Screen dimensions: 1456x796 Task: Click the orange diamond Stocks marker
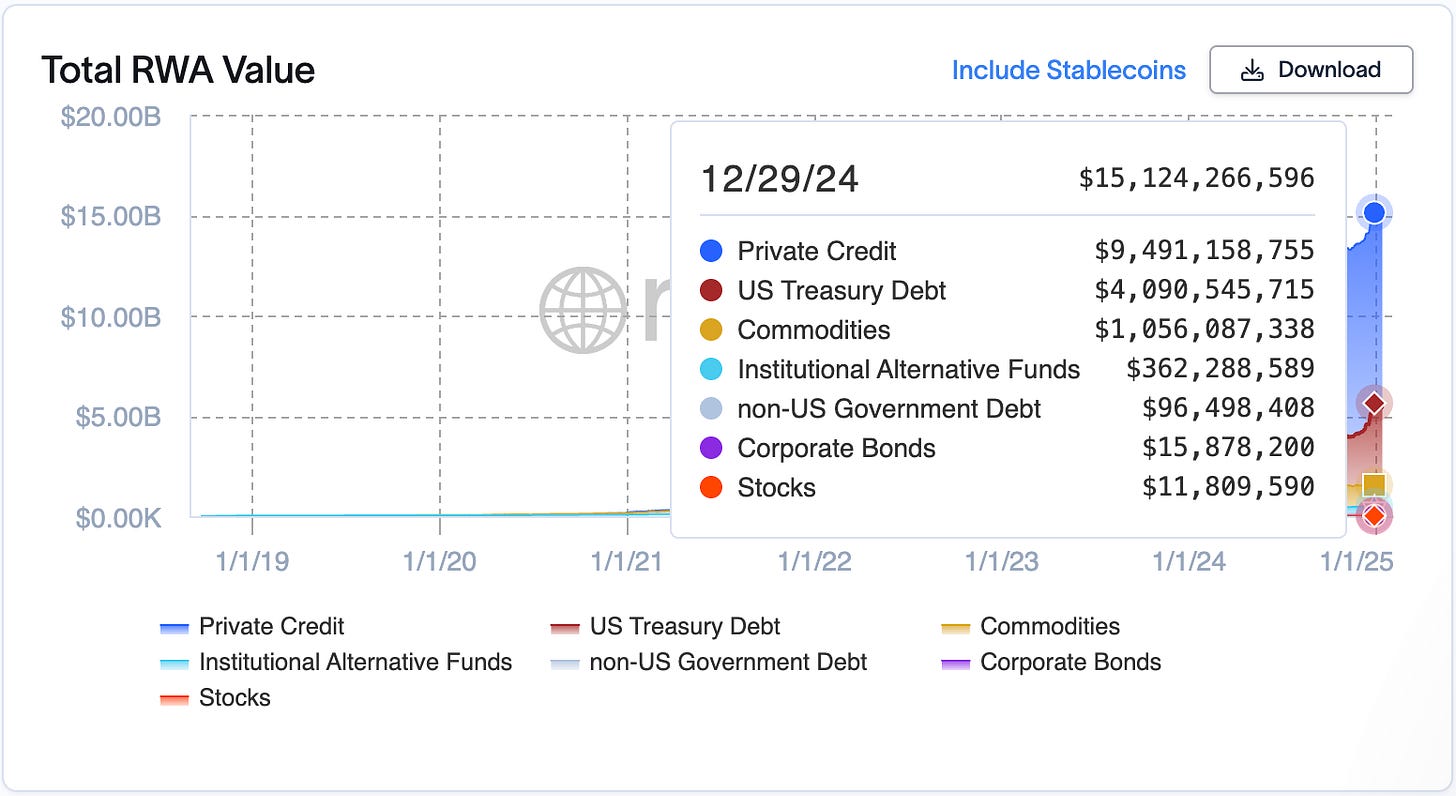[x=1375, y=516]
